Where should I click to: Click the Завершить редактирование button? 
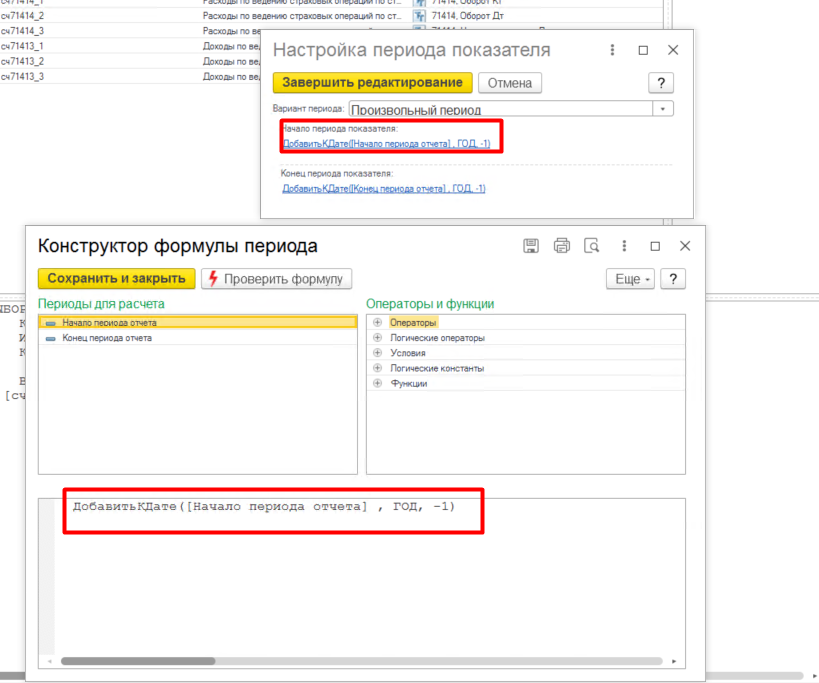click(x=372, y=82)
